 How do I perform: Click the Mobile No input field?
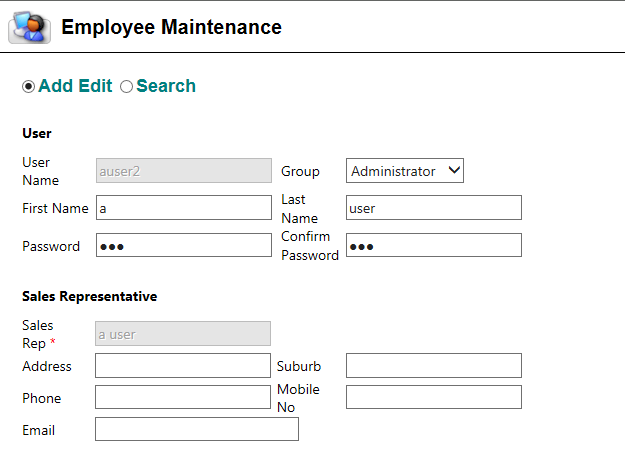click(x=434, y=397)
